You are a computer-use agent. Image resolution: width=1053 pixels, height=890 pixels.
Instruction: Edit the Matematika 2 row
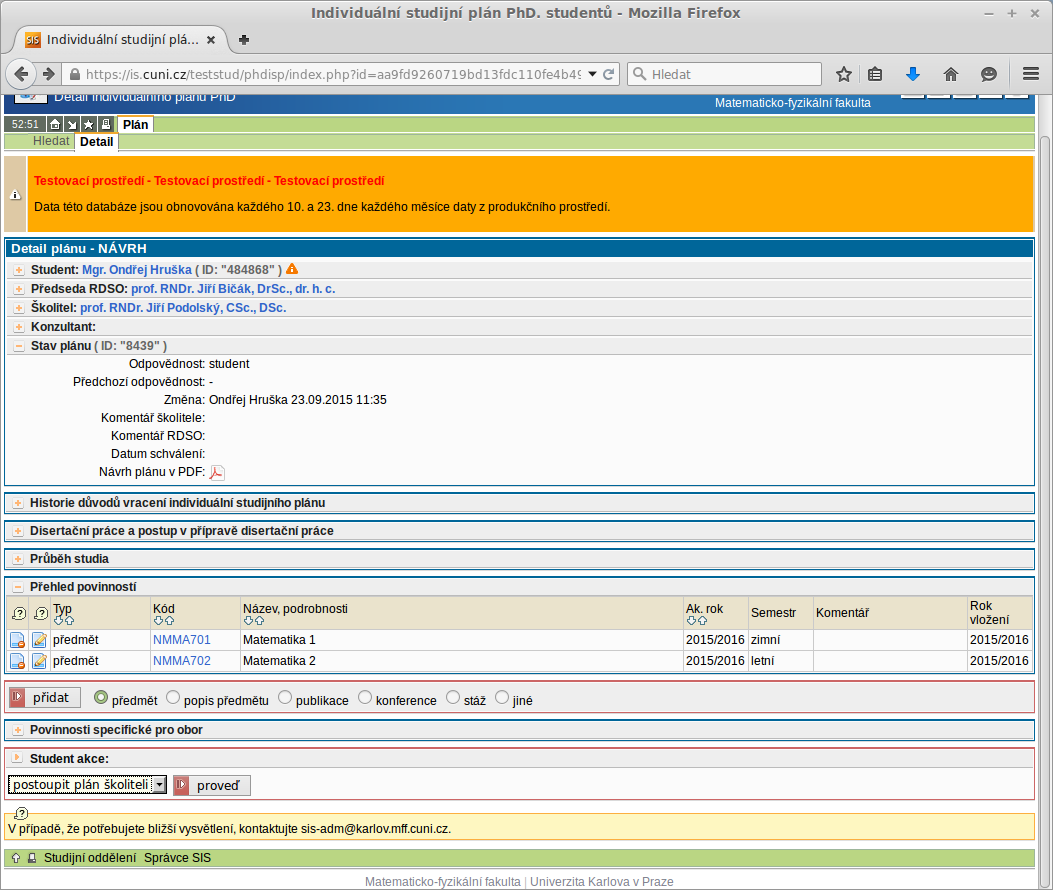[x=40, y=661]
